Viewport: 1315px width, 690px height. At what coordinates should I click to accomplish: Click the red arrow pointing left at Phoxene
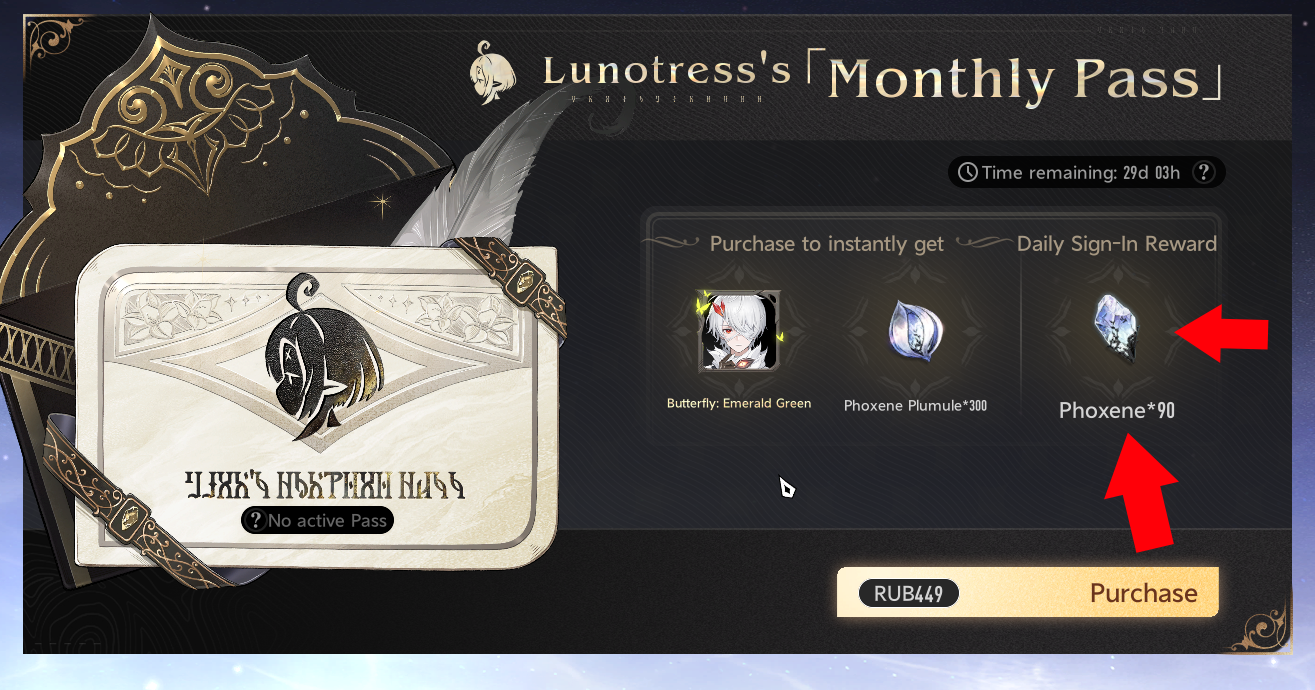tap(1220, 335)
